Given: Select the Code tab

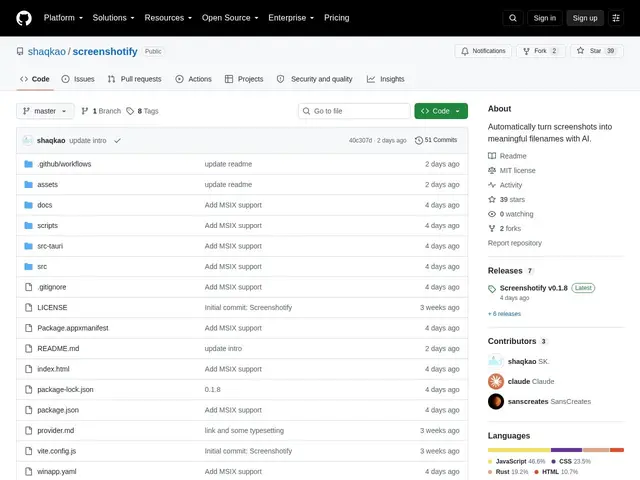Looking at the screenshot, I should tap(35, 79).
